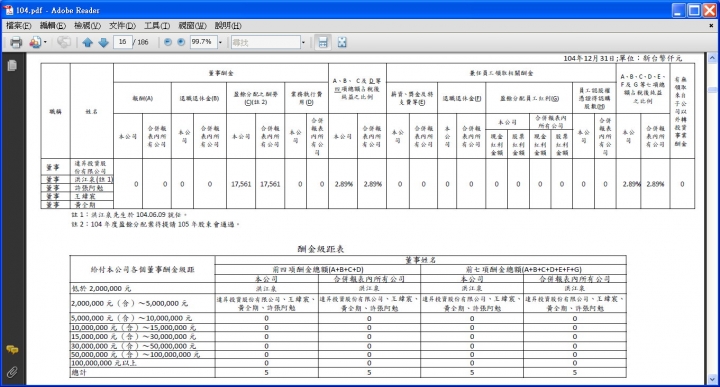Open the 編輯(E) menu

click(52, 26)
